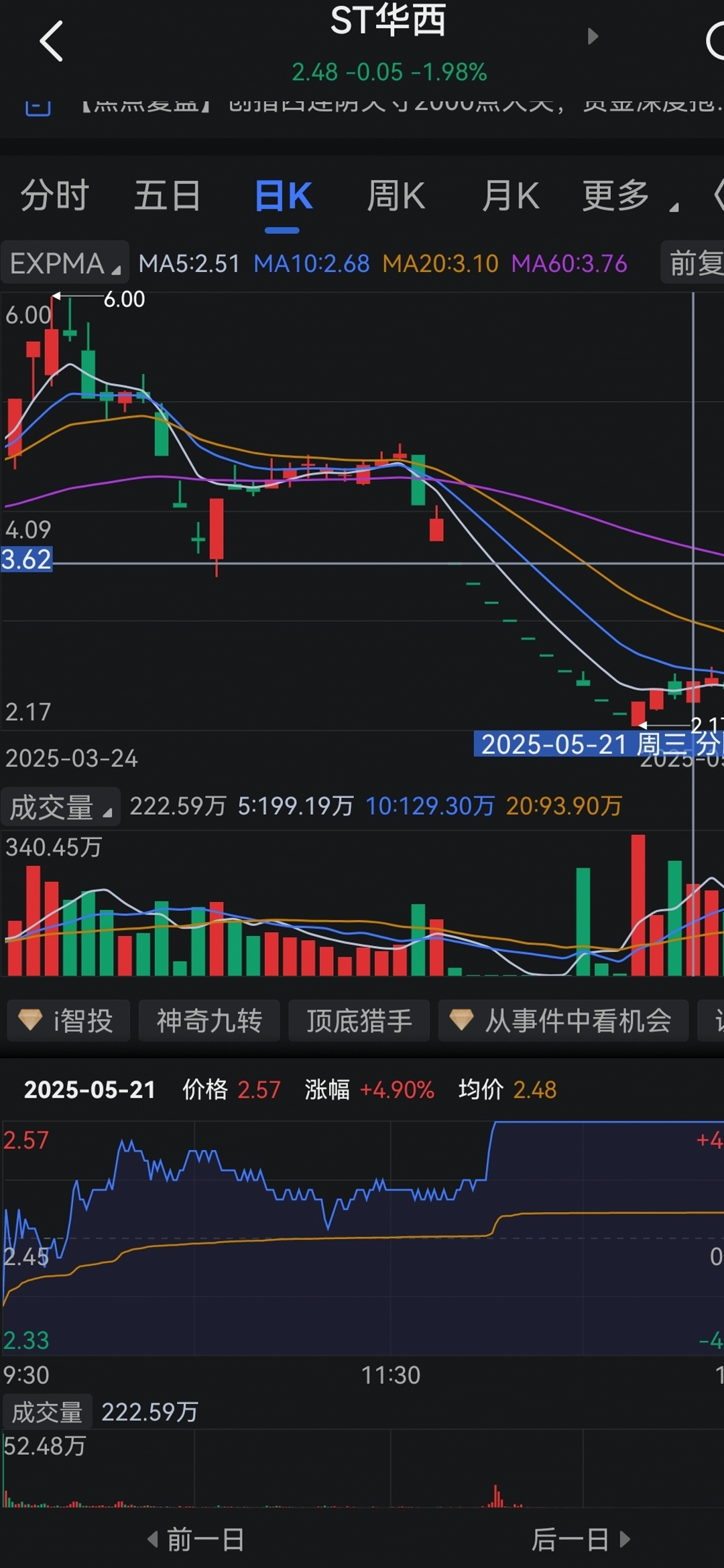Tap the 2025-03-24 start date label
The height and width of the screenshot is (1568, 724).
point(72,758)
